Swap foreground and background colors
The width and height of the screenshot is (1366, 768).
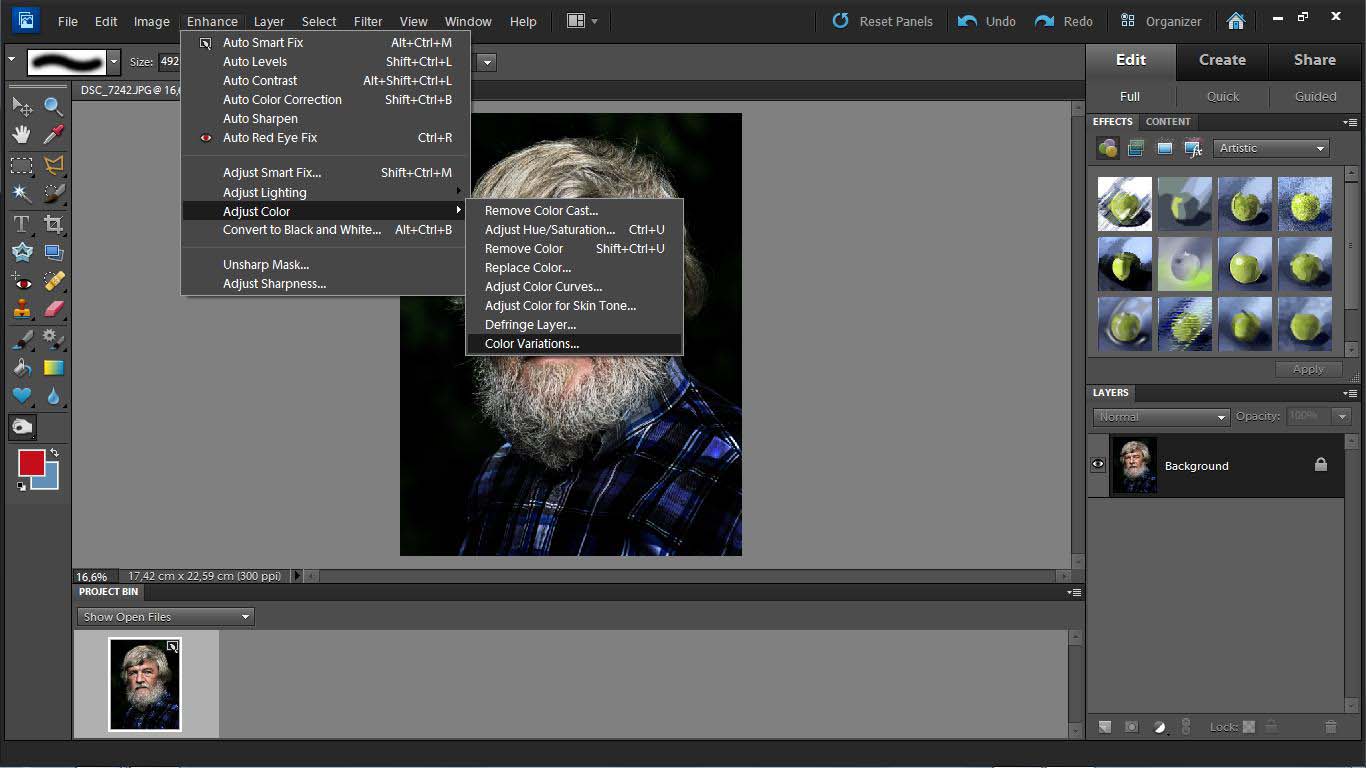pyautogui.click(x=54, y=453)
